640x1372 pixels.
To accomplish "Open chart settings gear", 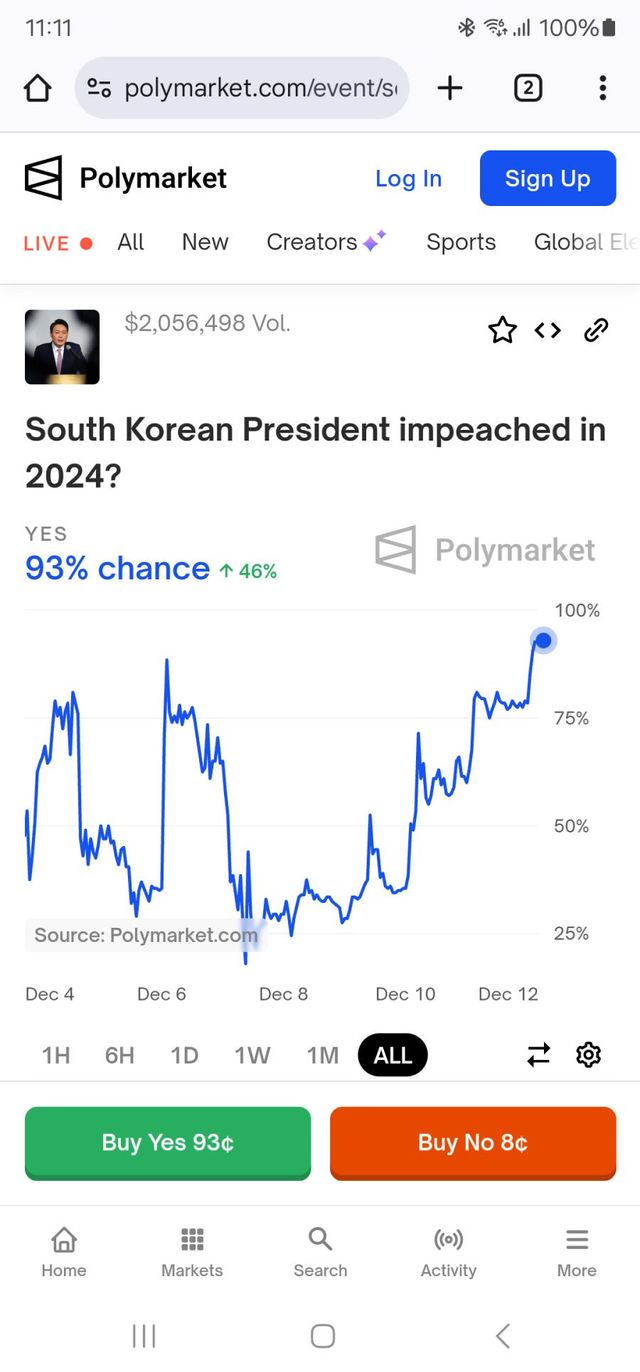I will pos(589,1054).
